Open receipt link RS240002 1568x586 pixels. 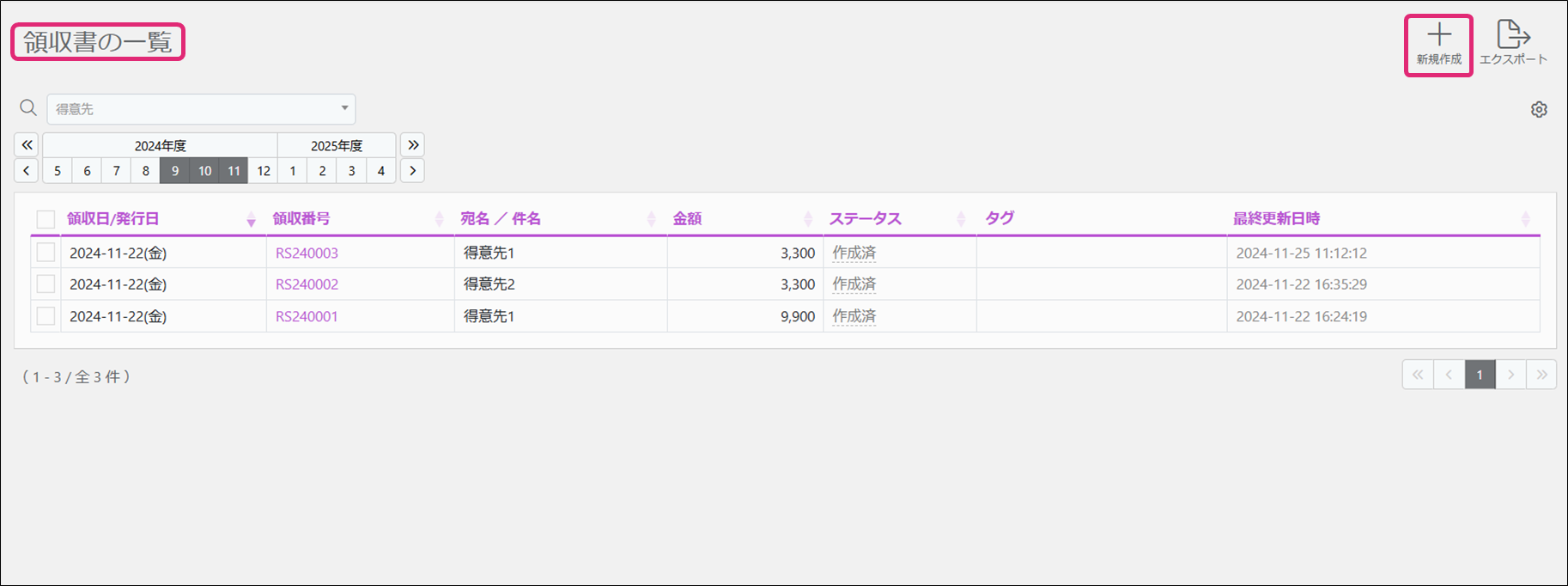click(307, 284)
